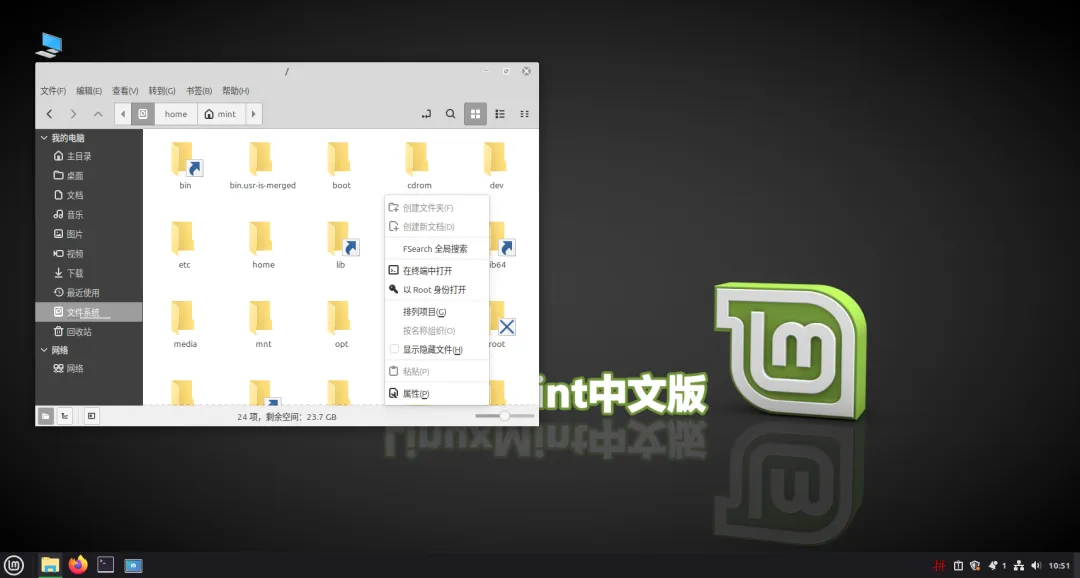Click the root filesystem path button
The height and width of the screenshot is (578, 1080).
pyautogui.click(x=143, y=114)
